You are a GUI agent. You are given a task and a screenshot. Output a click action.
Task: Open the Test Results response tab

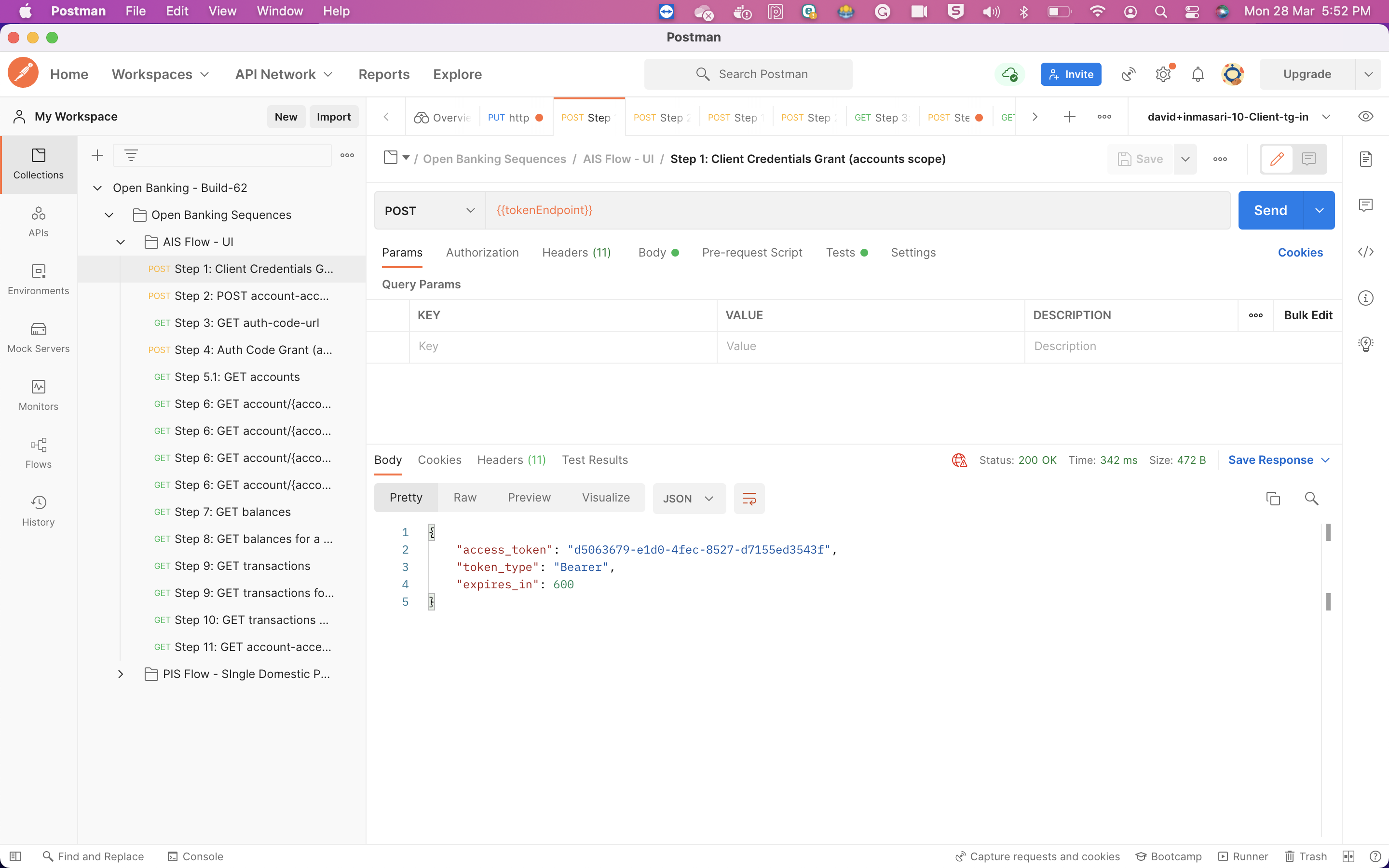(x=595, y=460)
